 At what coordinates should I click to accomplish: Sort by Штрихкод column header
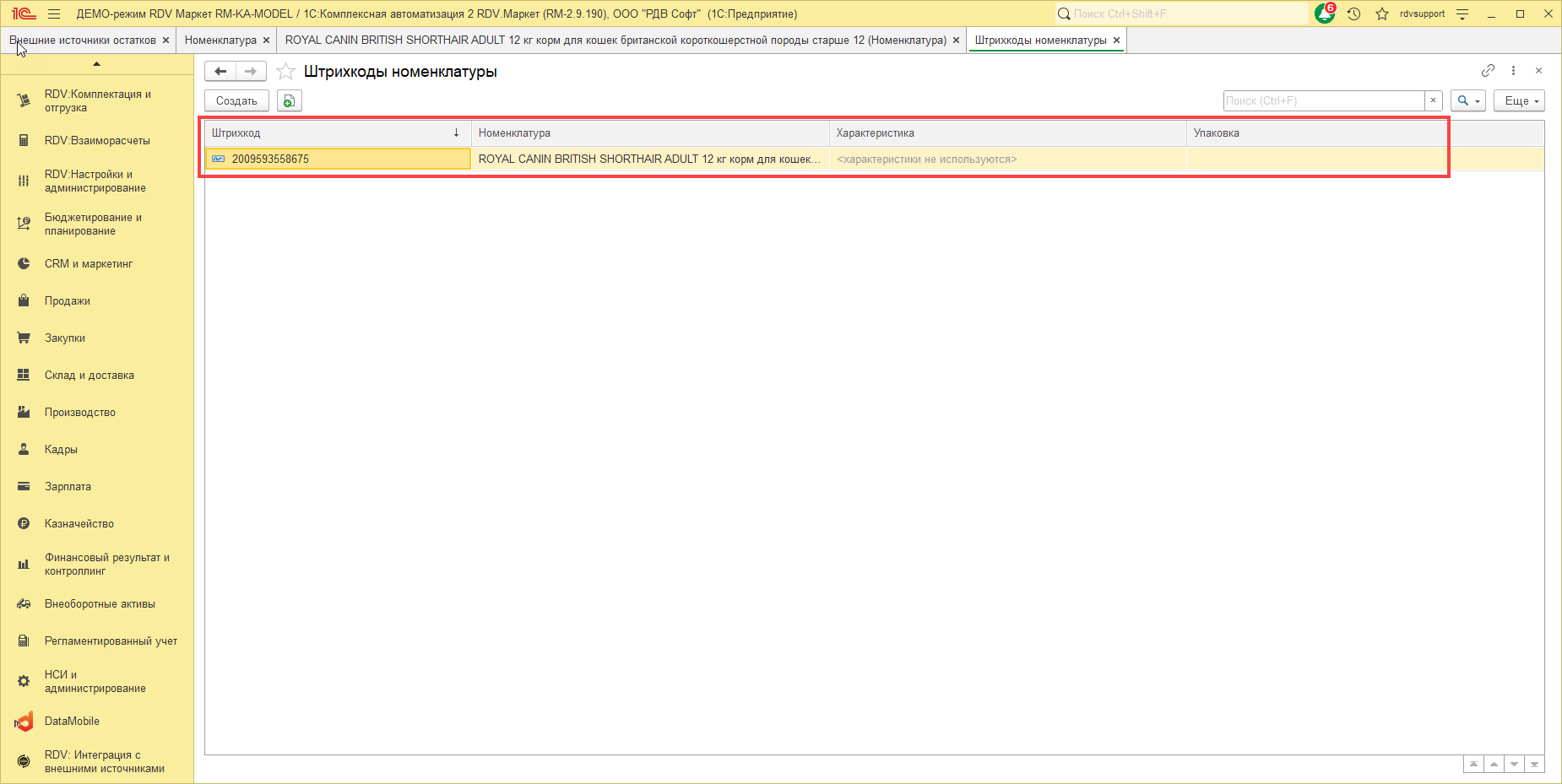click(x=338, y=133)
